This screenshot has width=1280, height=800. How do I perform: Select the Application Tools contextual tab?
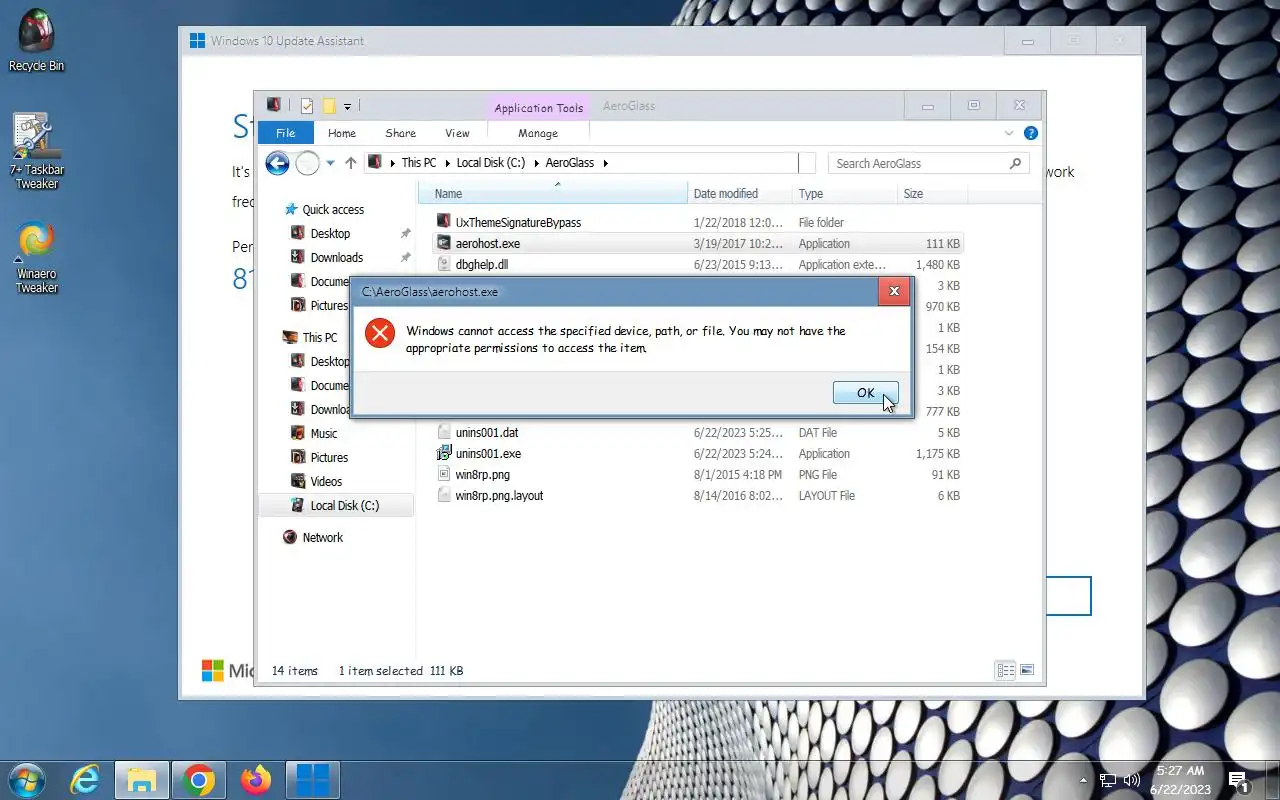coord(538,108)
